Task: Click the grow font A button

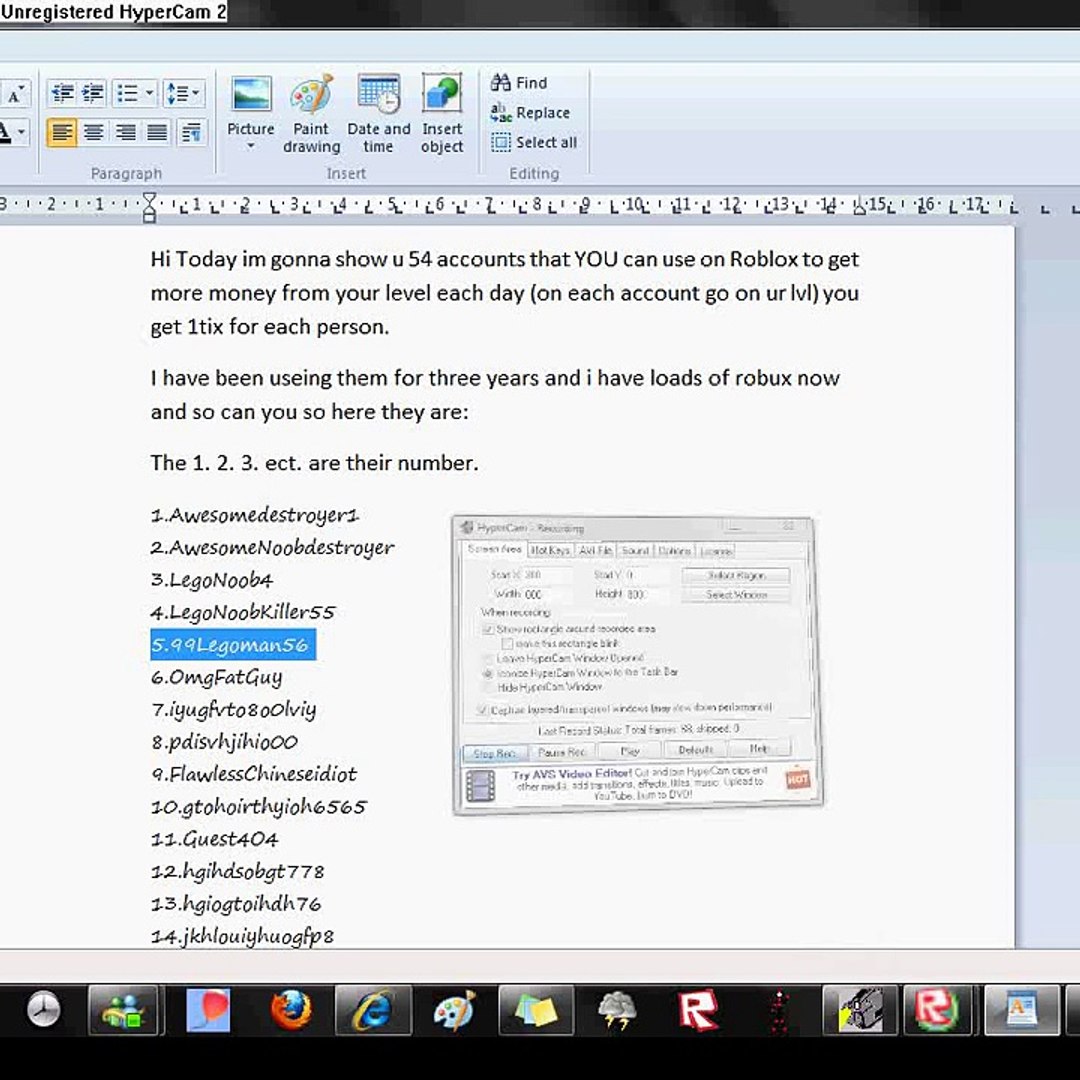Action: click(x=15, y=93)
